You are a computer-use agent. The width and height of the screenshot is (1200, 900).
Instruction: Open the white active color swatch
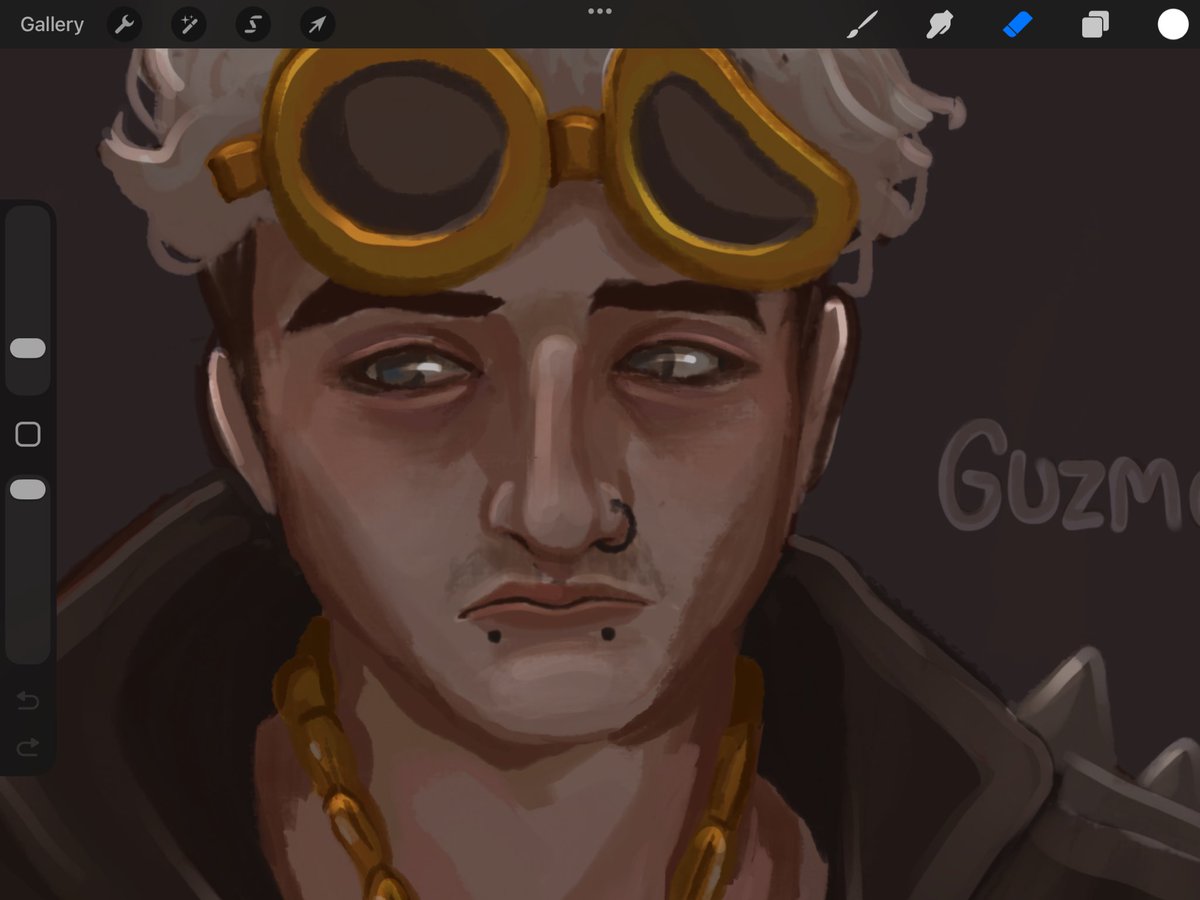(1173, 24)
